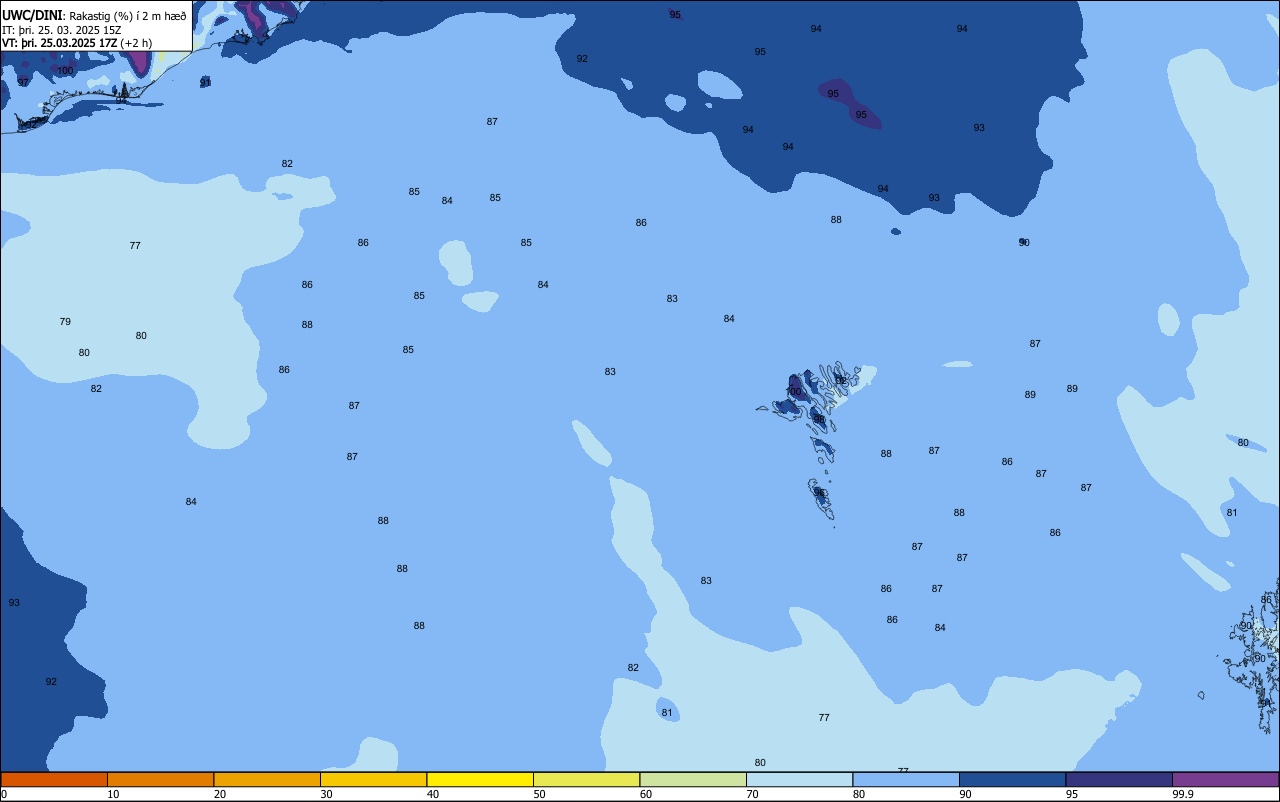Viewport: 1280px width, 802px height.
Task: Click the 80–90 sky blue legend swatch
Action: [x=906, y=779]
